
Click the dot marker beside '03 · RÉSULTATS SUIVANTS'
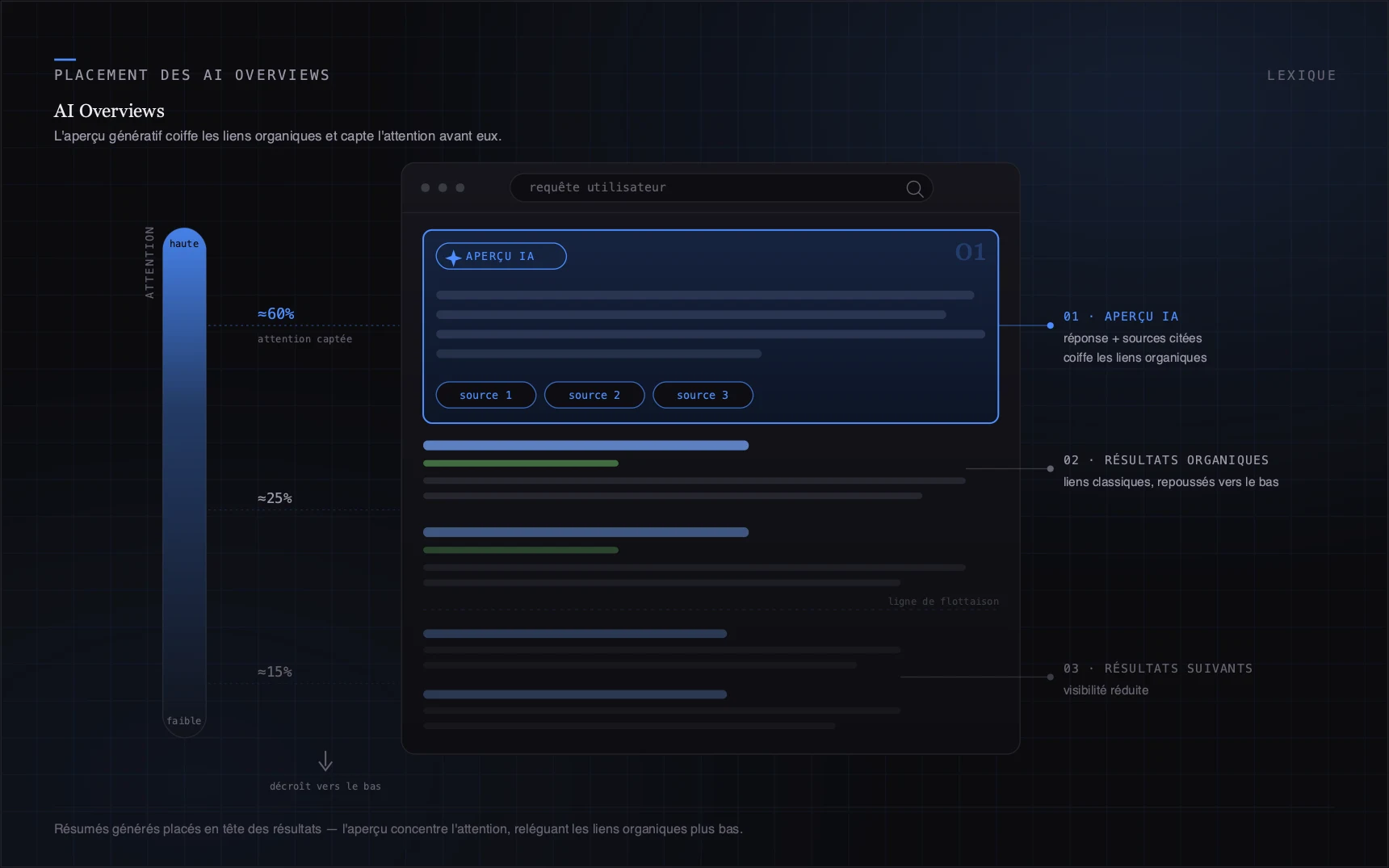[x=1050, y=677]
